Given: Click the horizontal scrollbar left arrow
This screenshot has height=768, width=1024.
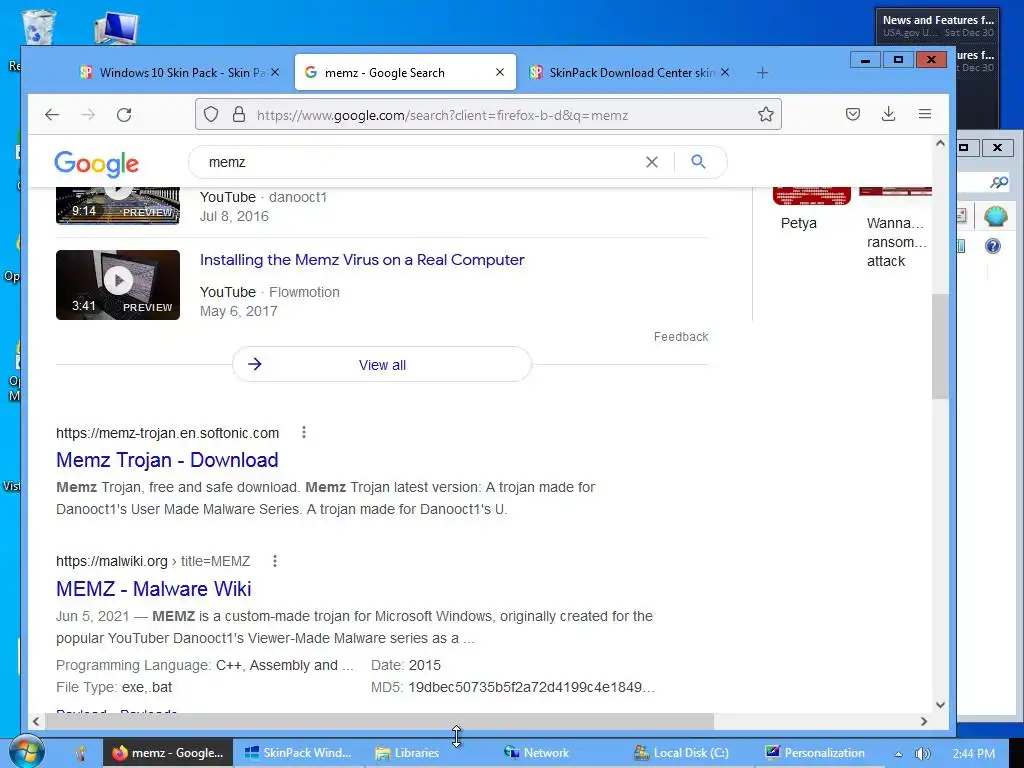Looking at the screenshot, I should tap(36, 722).
